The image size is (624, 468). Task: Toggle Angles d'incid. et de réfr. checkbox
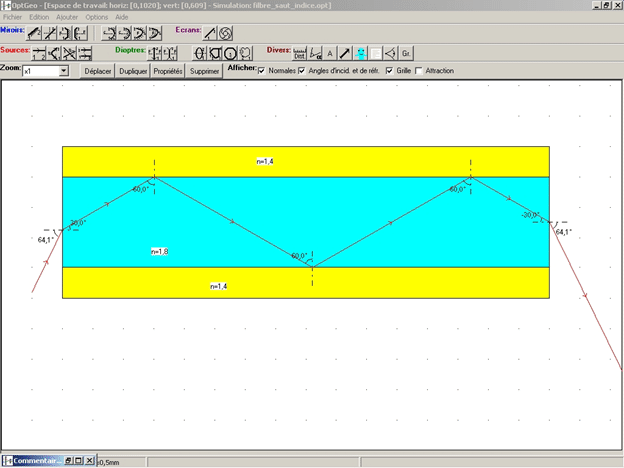tap(302, 71)
